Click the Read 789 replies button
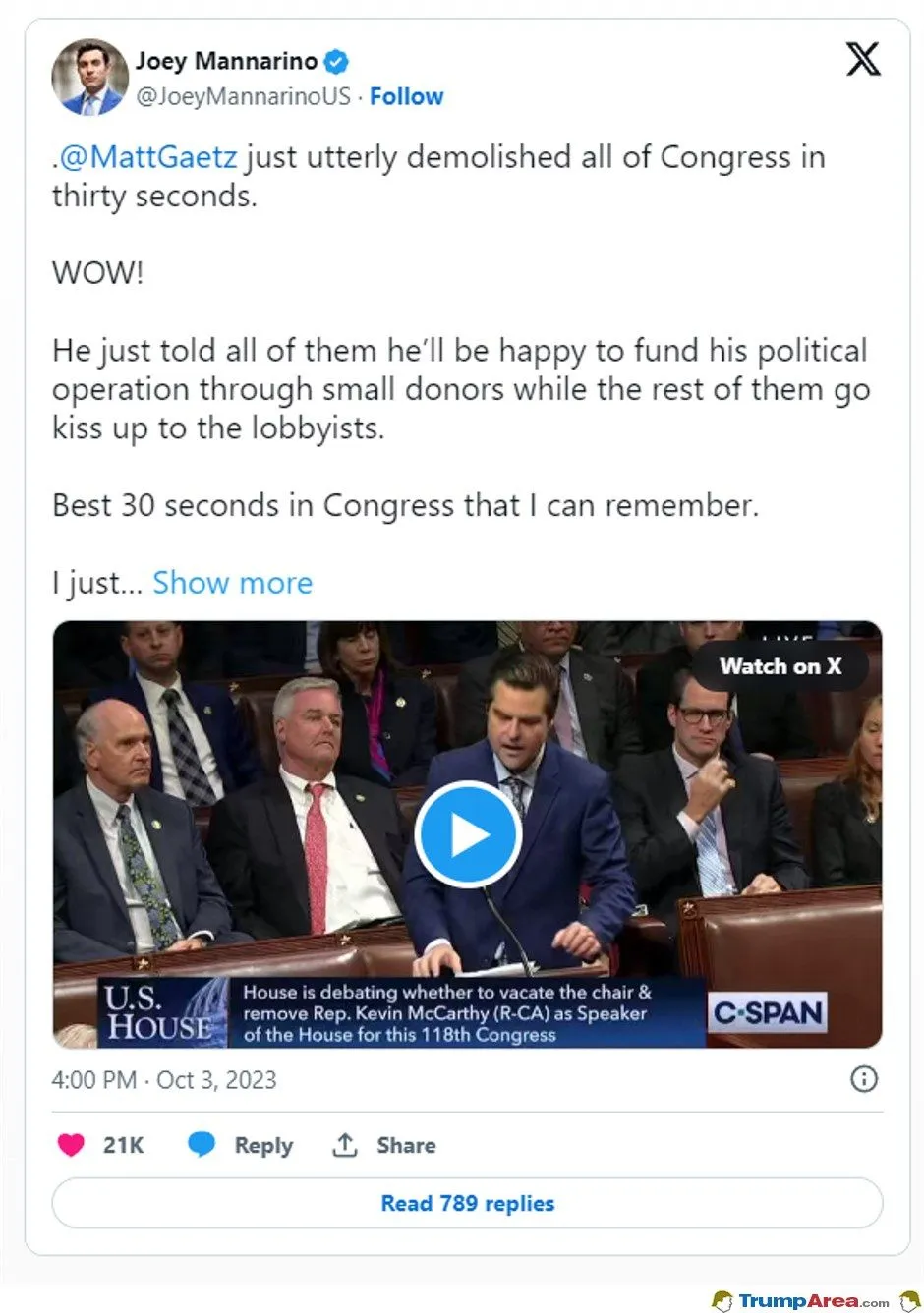The height and width of the screenshot is (1313, 924). click(x=467, y=1203)
